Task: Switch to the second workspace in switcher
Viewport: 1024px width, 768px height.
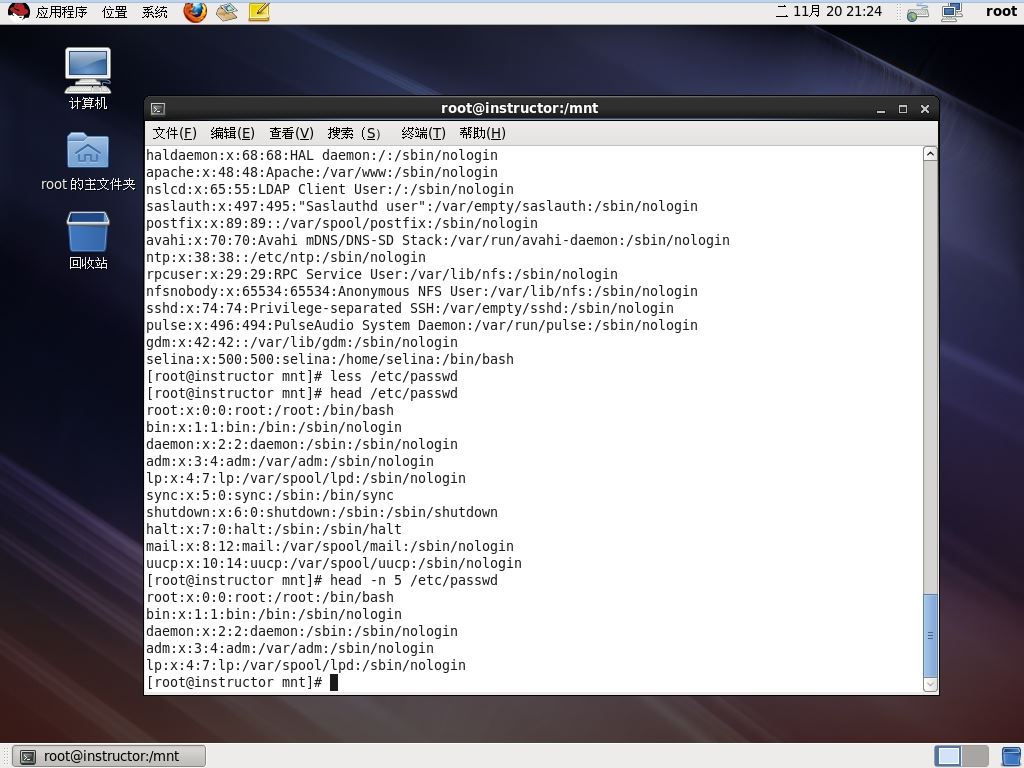Action: coord(975,756)
